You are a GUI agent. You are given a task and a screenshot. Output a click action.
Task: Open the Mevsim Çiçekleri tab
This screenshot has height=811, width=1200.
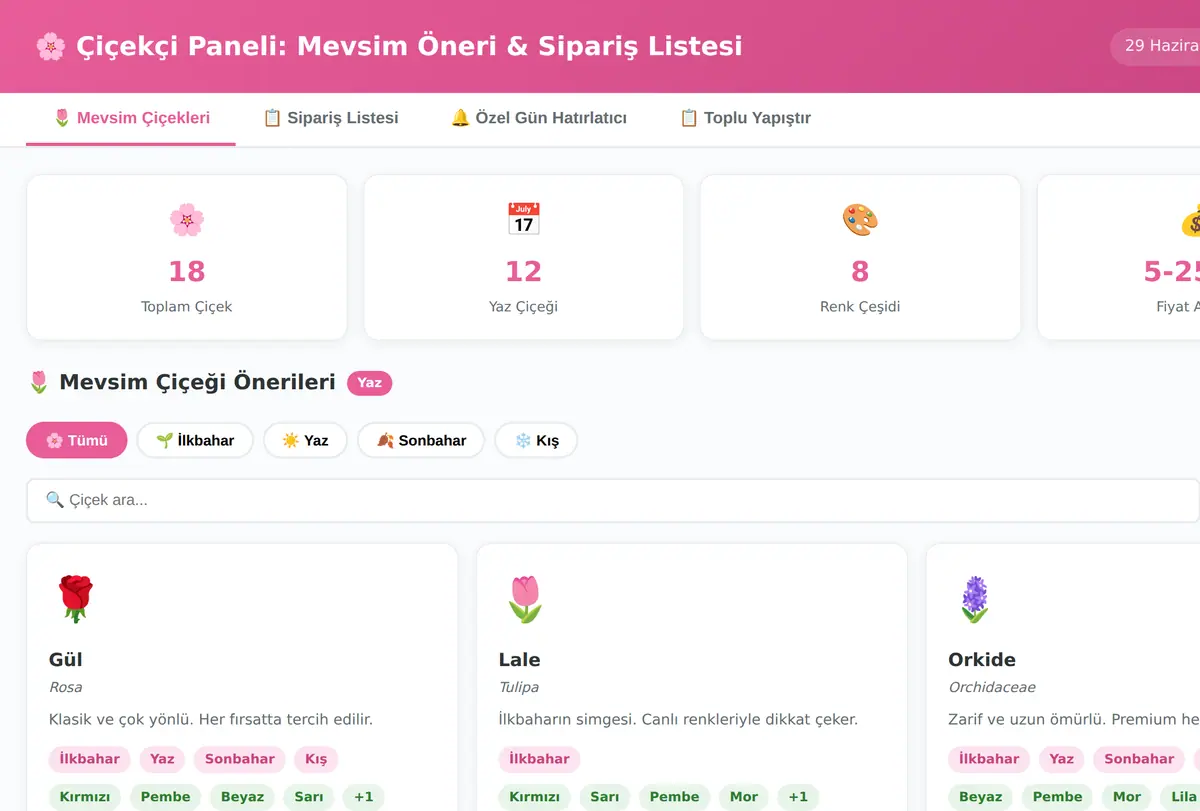131,118
